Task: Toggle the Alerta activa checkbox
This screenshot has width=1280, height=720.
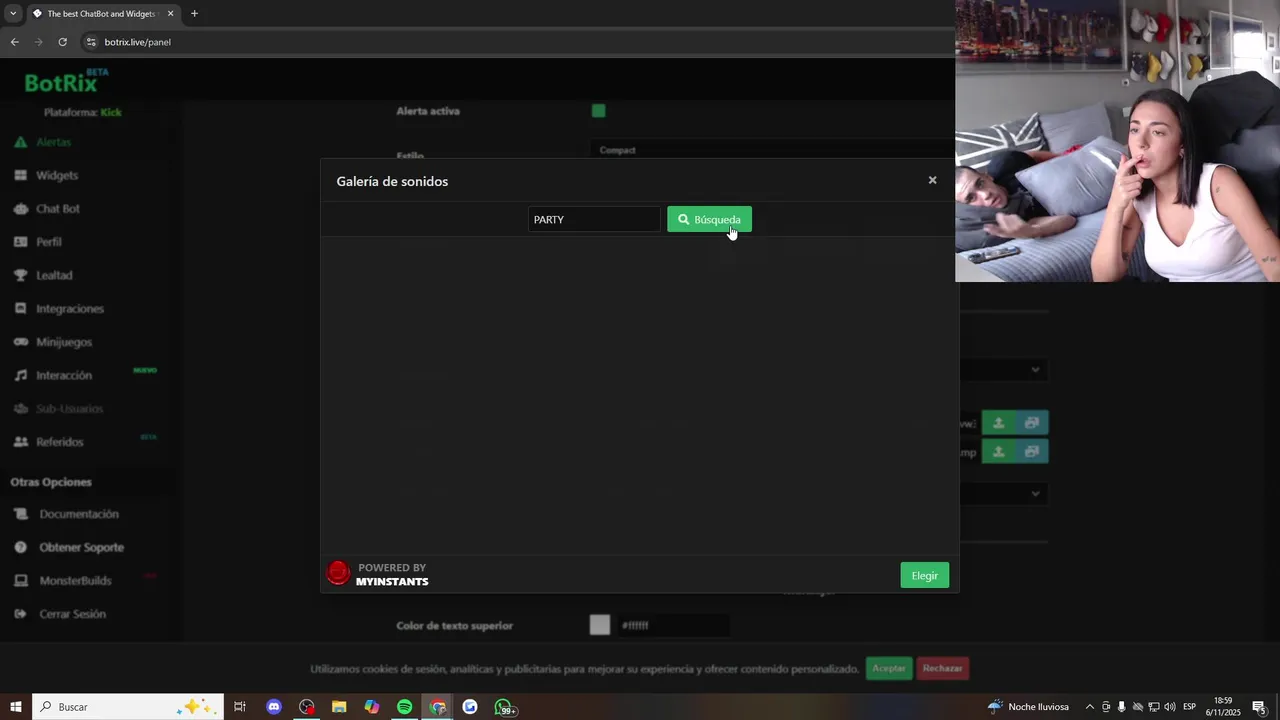Action: click(598, 111)
